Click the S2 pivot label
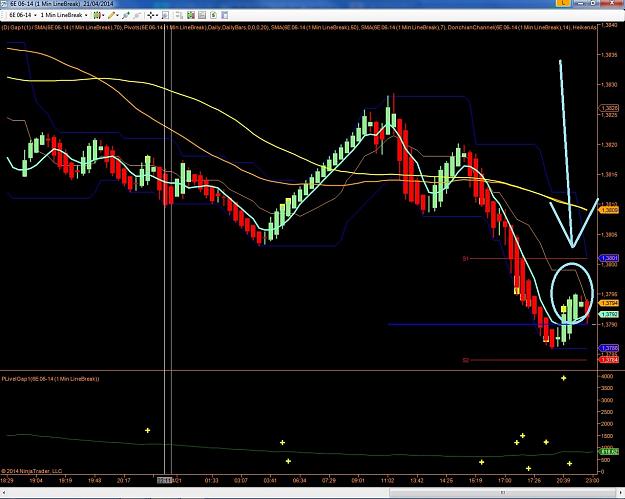The image size is (625, 499). coord(466,360)
